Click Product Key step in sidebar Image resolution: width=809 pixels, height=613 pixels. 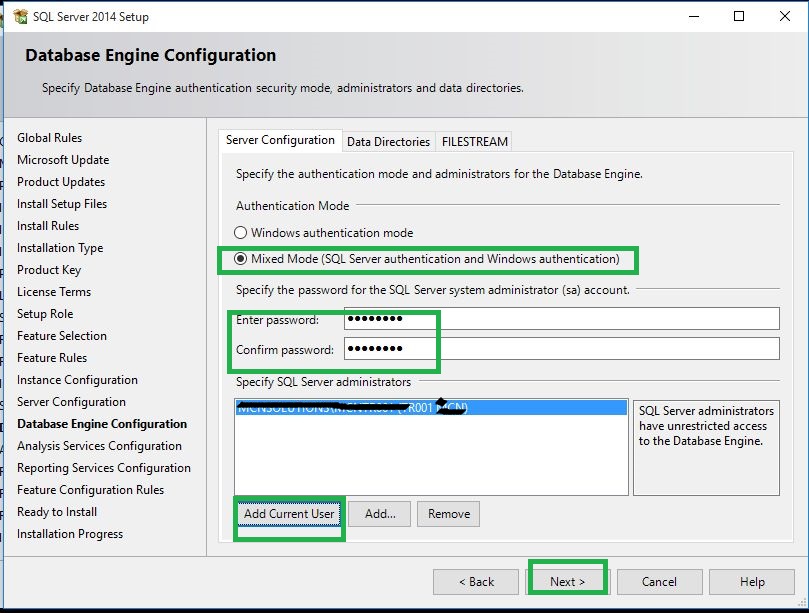pyautogui.click(x=49, y=270)
